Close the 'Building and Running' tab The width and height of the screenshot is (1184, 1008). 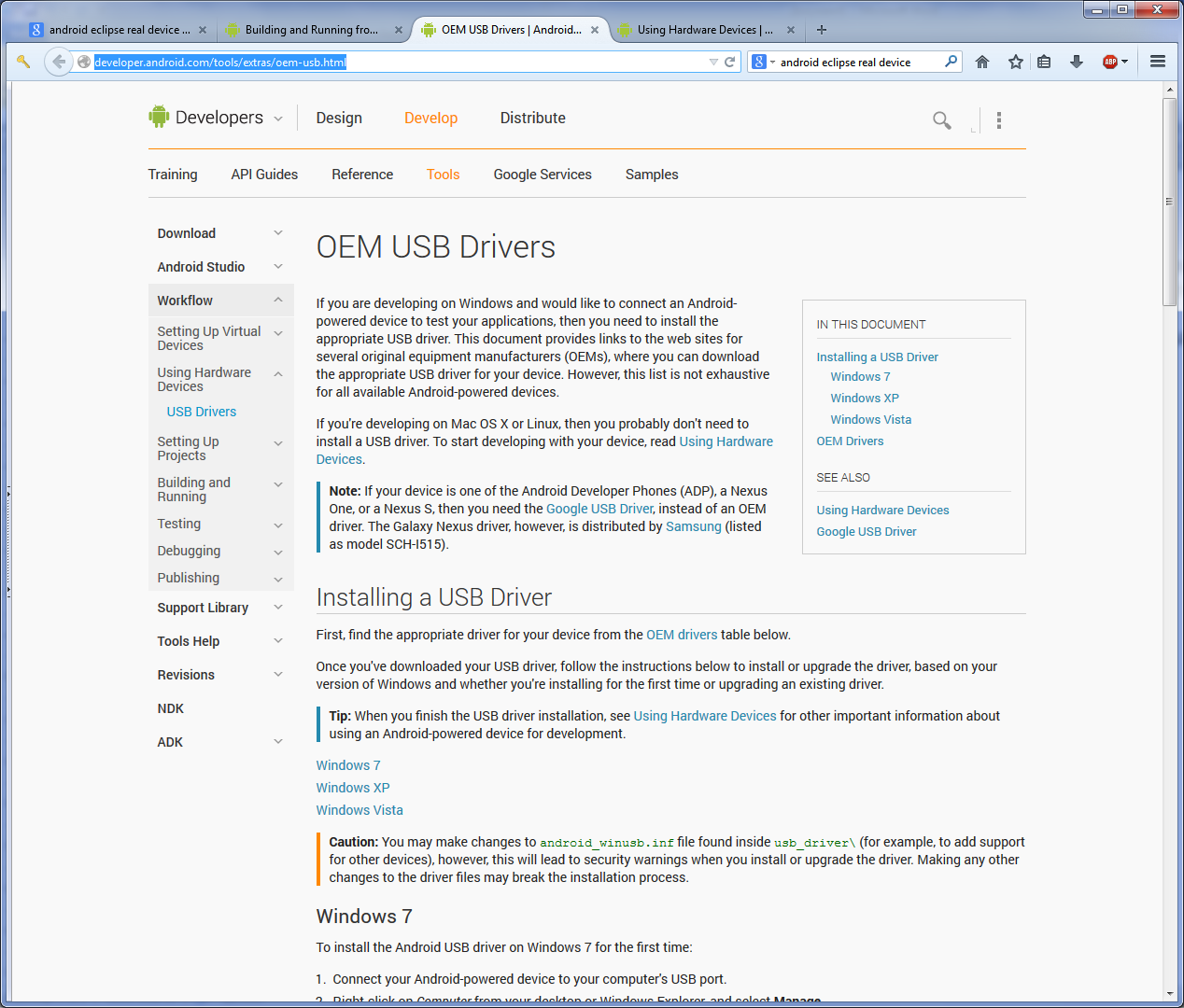click(399, 30)
